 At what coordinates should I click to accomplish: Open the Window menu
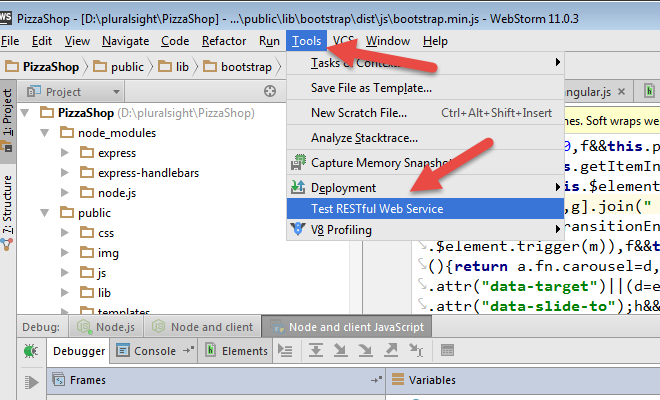pos(388,41)
